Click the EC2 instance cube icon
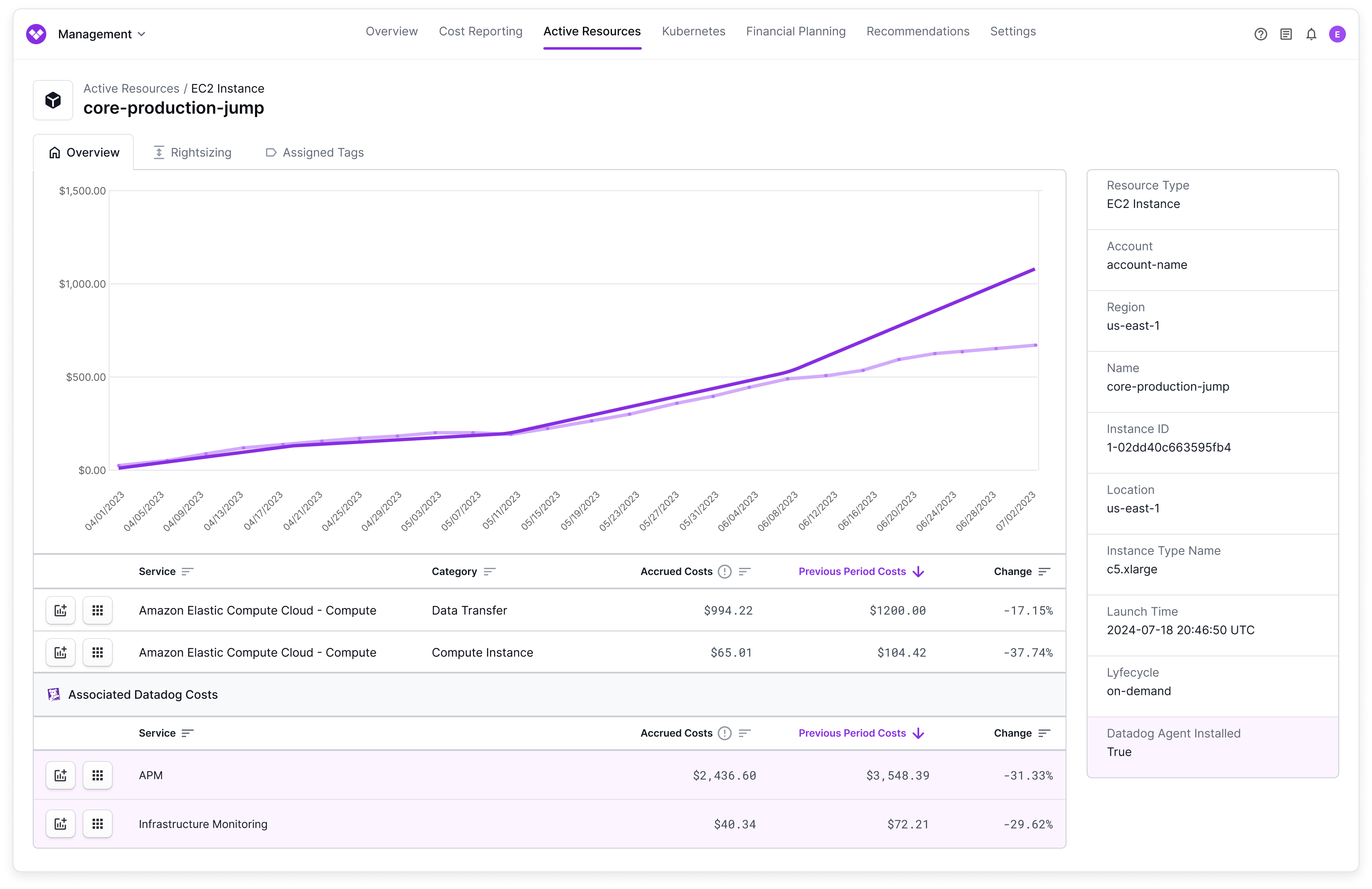The image size is (1372, 889). 53,100
